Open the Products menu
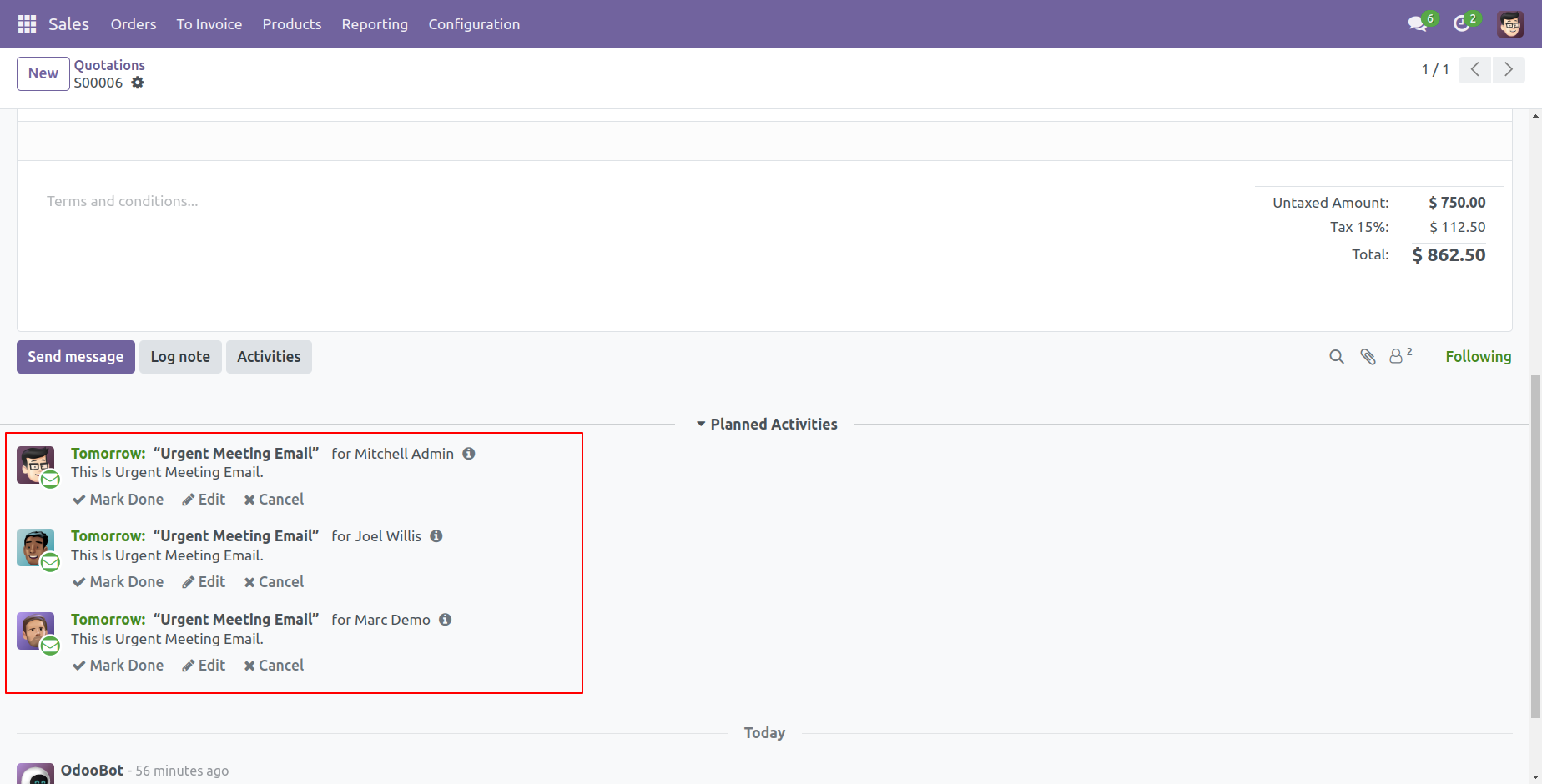Screen dimensions: 1542x784 (292, 24)
